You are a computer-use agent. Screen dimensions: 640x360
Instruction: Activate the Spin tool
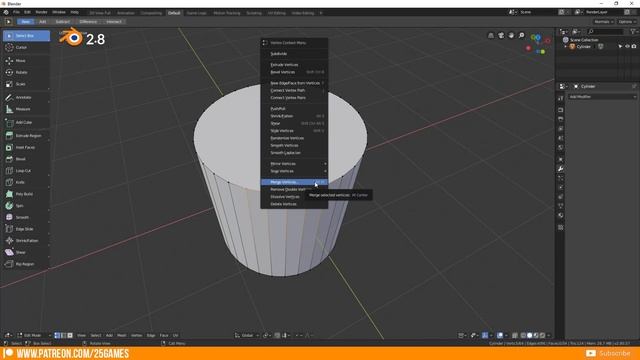coord(27,206)
